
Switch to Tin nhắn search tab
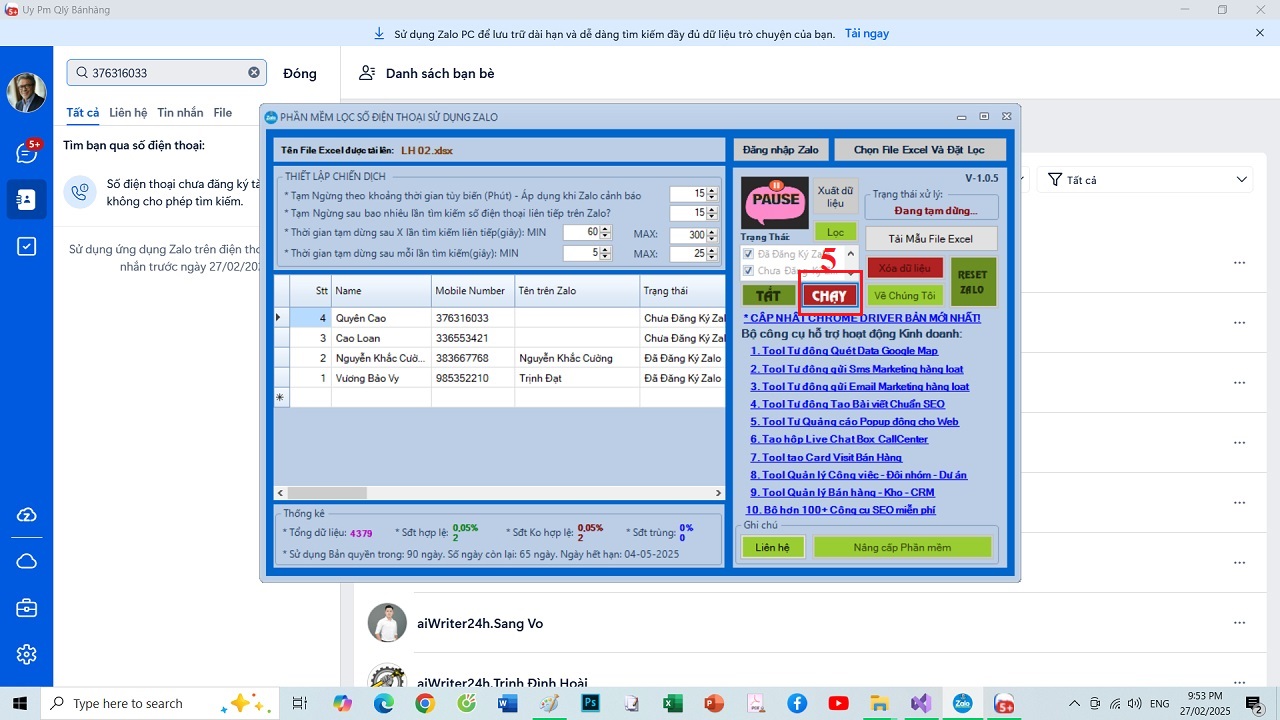(x=180, y=113)
